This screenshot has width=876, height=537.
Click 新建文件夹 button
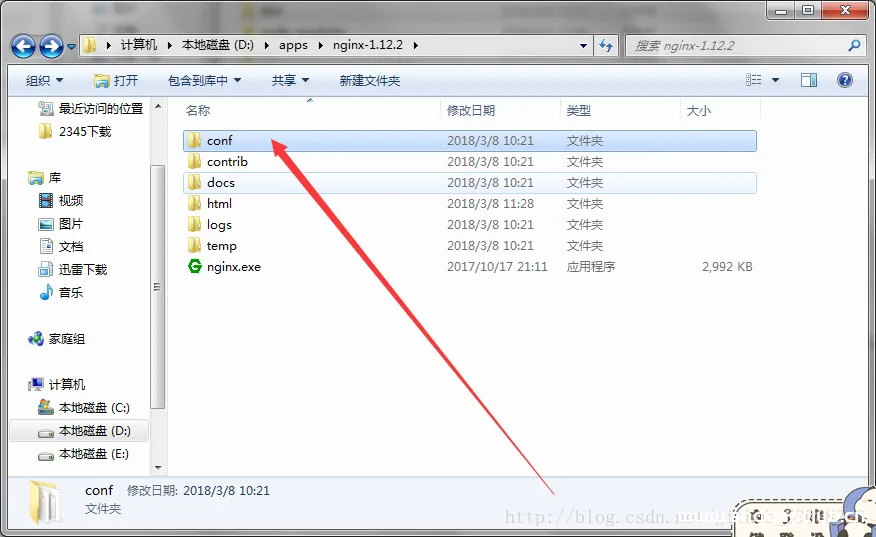click(370, 80)
